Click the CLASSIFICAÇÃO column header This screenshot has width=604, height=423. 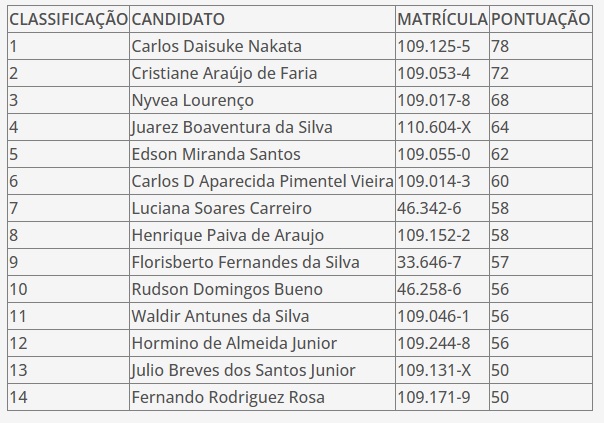68,19
